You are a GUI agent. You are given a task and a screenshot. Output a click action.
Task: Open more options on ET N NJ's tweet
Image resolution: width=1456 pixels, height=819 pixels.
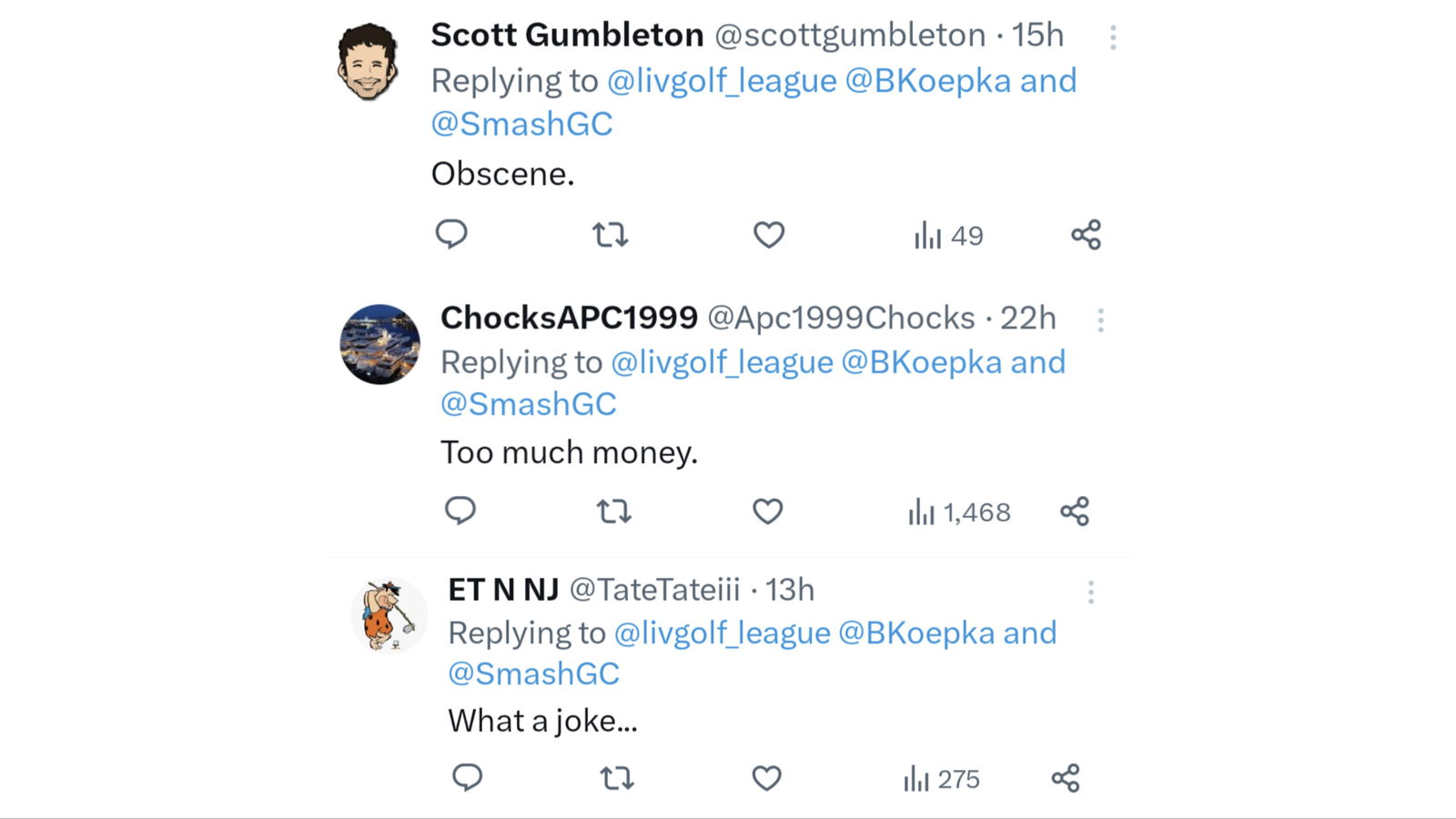pyautogui.click(x=1091, y=592)
